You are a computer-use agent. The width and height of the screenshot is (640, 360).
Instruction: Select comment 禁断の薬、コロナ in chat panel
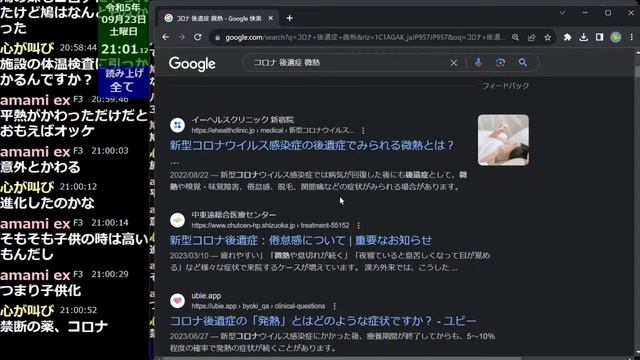tap(54, 326)
